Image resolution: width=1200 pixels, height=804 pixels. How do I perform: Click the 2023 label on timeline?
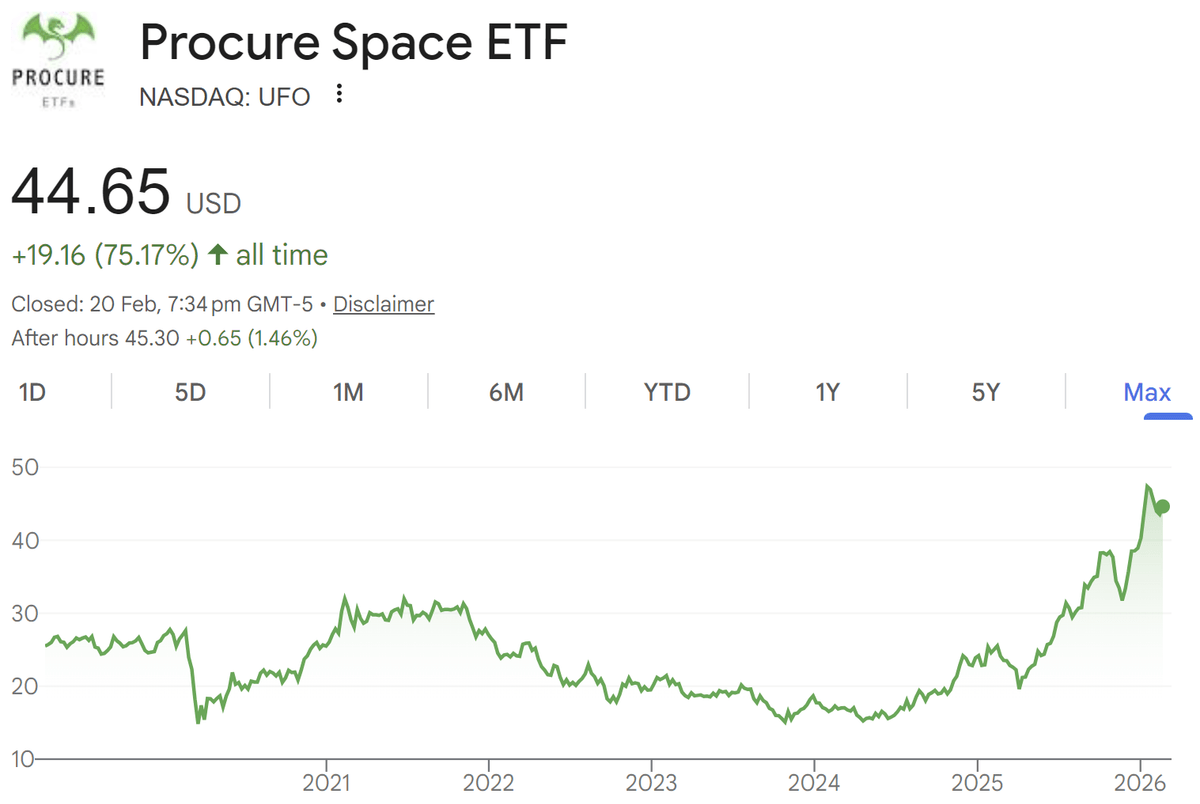tap(651, 780)
